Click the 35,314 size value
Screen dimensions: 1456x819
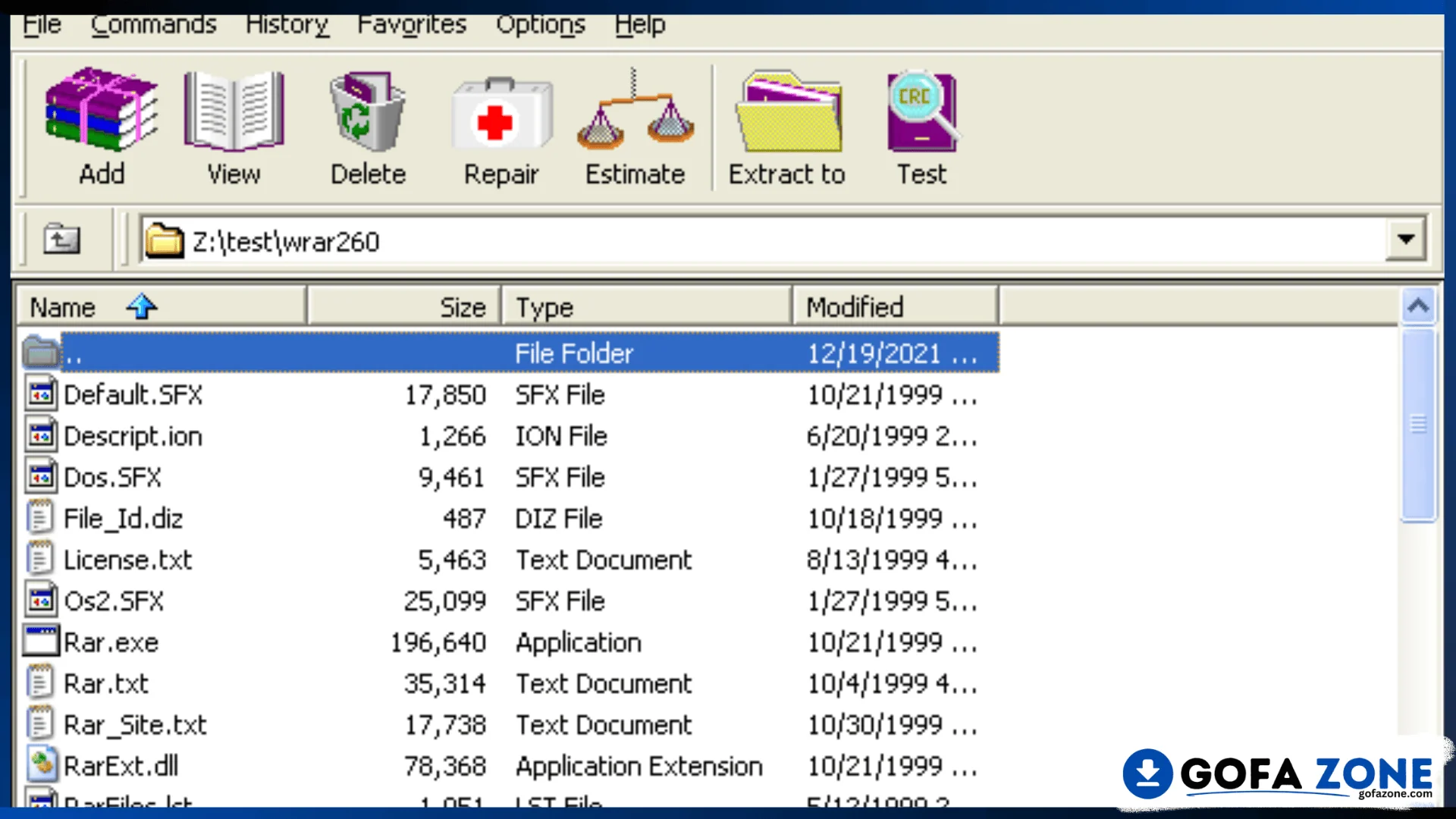tap(445, 683)
